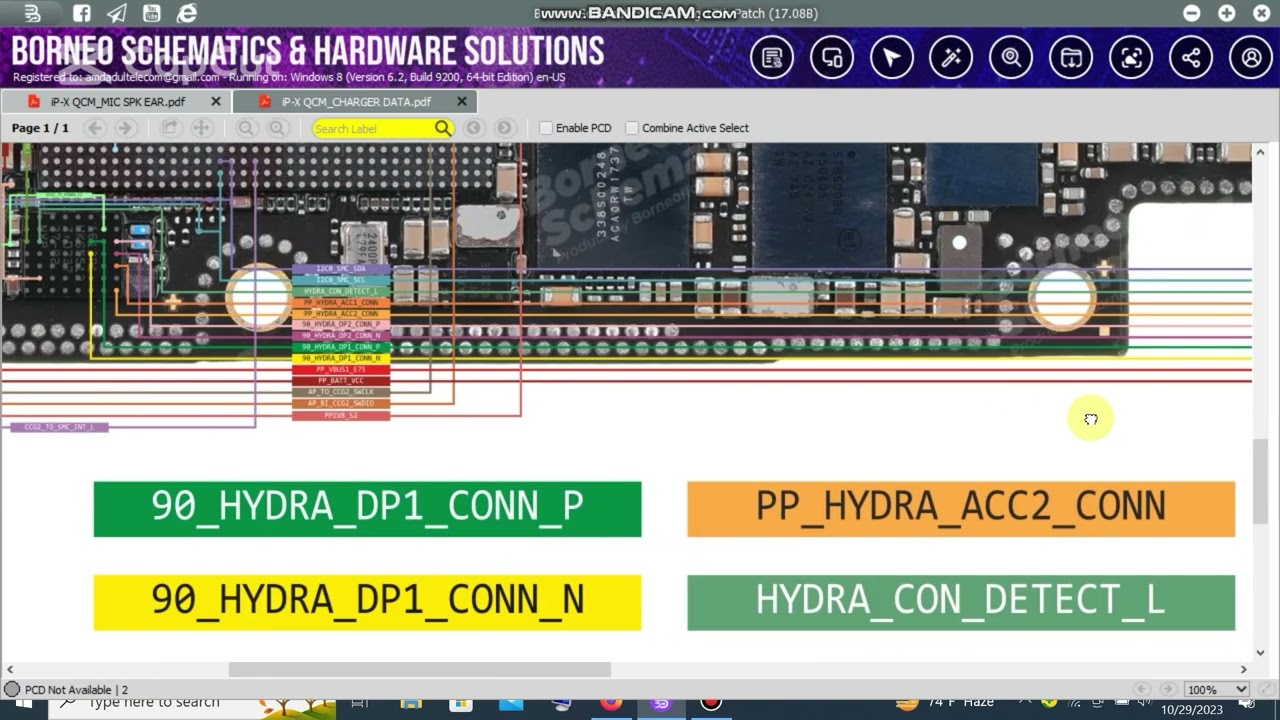This screenshot has width=1280, height=720.
Task: Click the devices/screens circular icon
Action: [832, 58]
